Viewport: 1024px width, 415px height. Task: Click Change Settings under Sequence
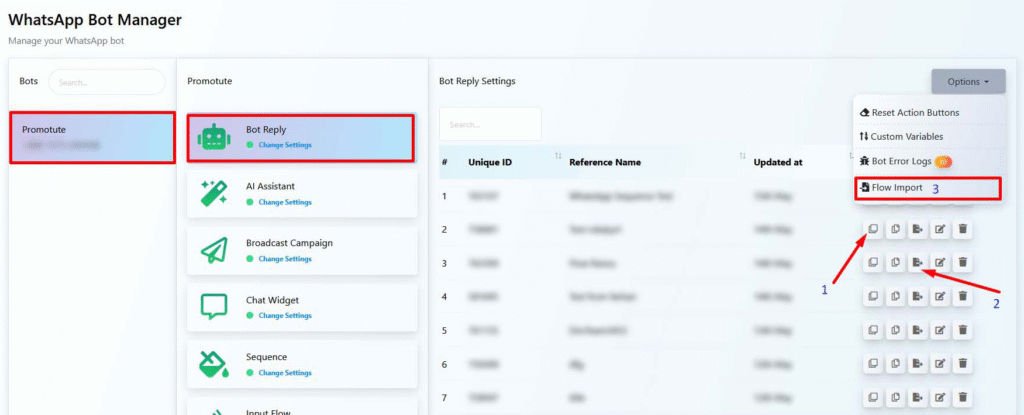click(x=285, y=373)
